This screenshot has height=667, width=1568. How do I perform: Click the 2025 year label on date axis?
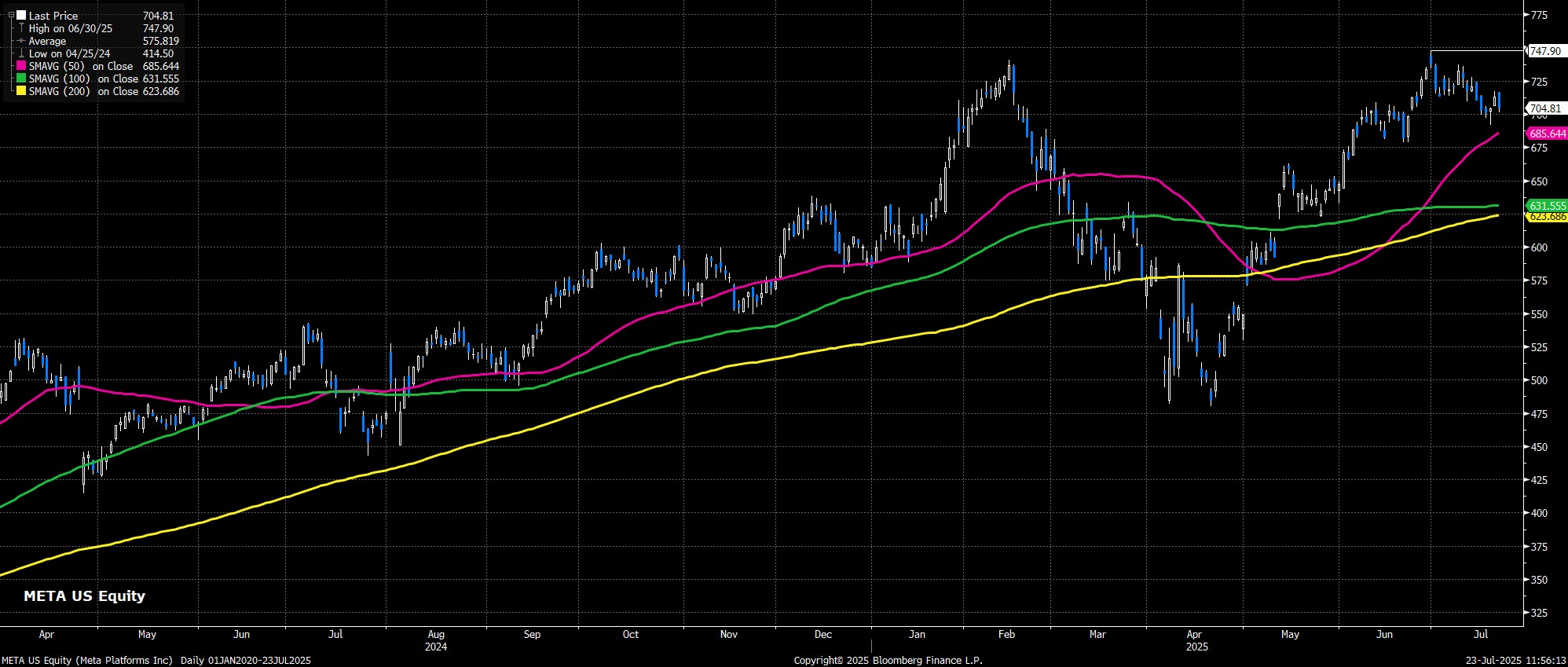click(1196, 647)
